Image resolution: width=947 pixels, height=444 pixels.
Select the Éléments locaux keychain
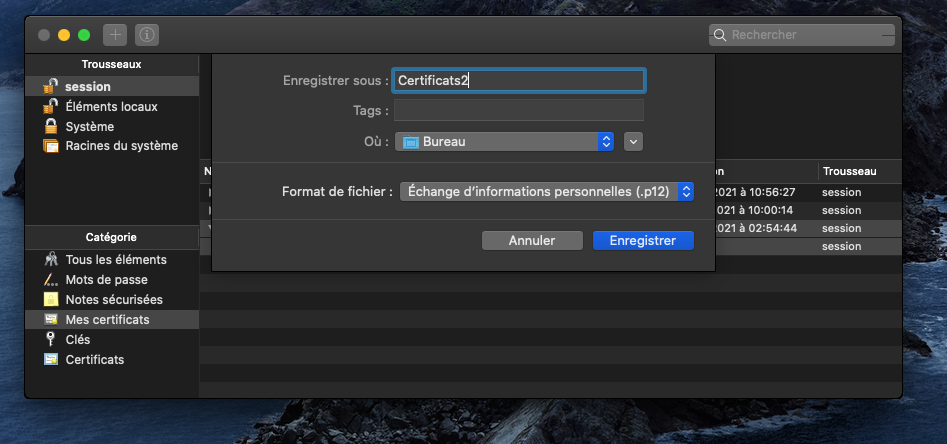(112, 106)
